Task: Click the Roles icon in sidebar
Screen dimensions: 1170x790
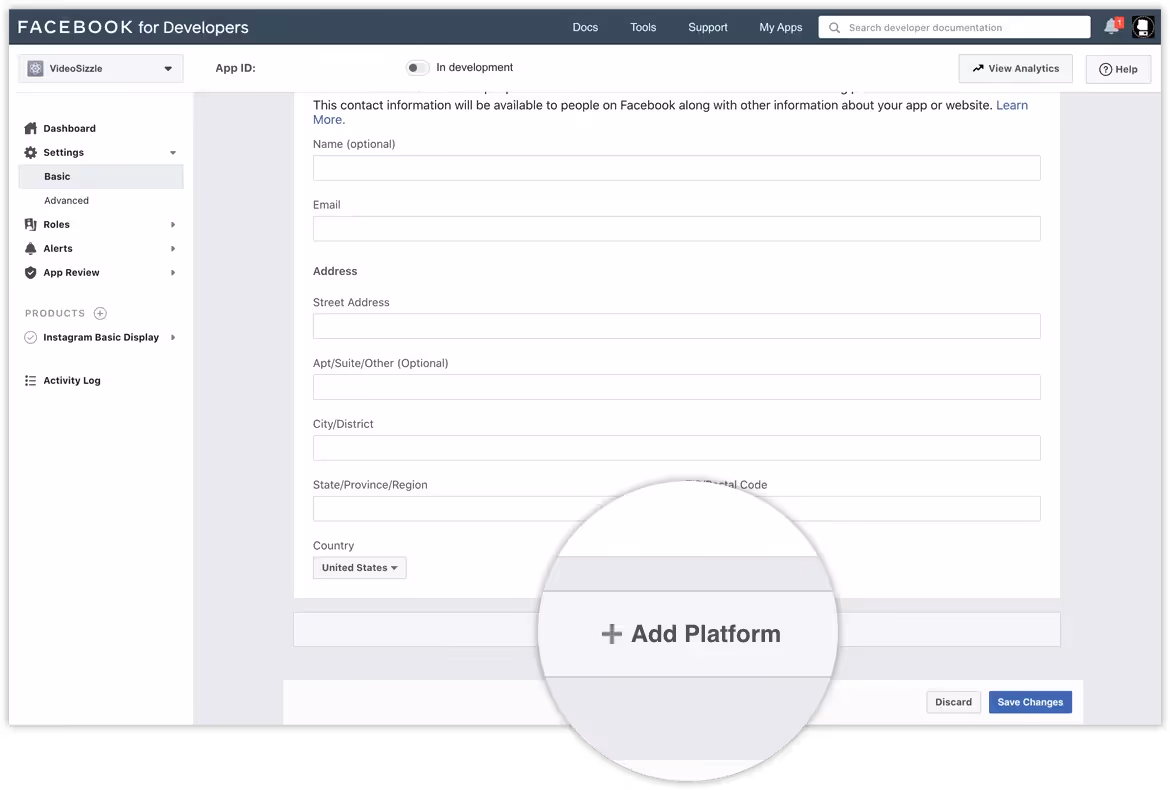Action: tap(31, 225)
